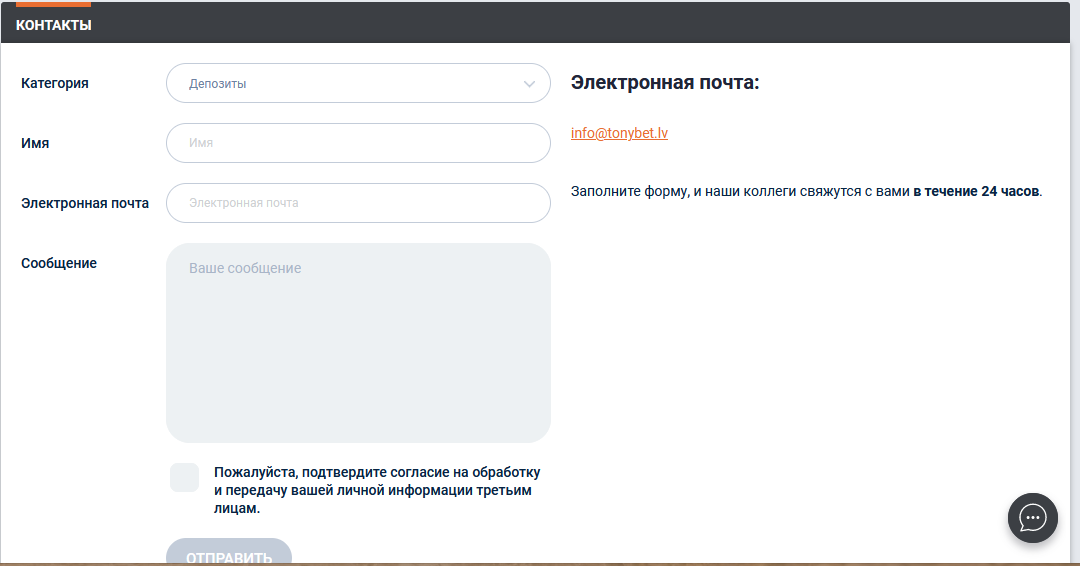Open the info@tonybet.lv email link

point(619,133)
